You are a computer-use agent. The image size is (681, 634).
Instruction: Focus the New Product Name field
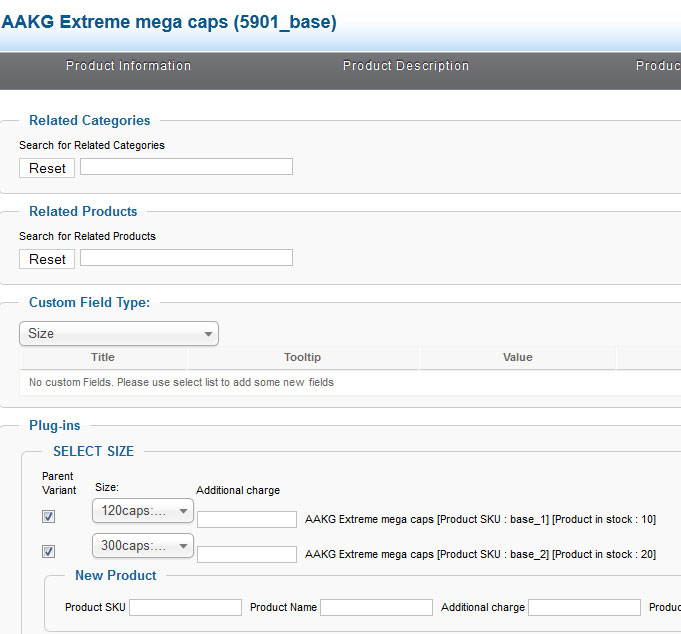tap(377, 608)
